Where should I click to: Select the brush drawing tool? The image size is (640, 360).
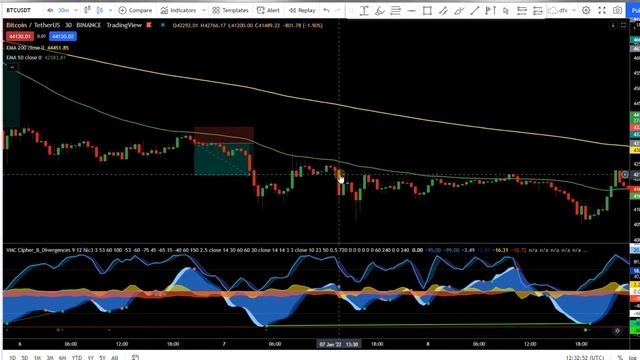380,11
